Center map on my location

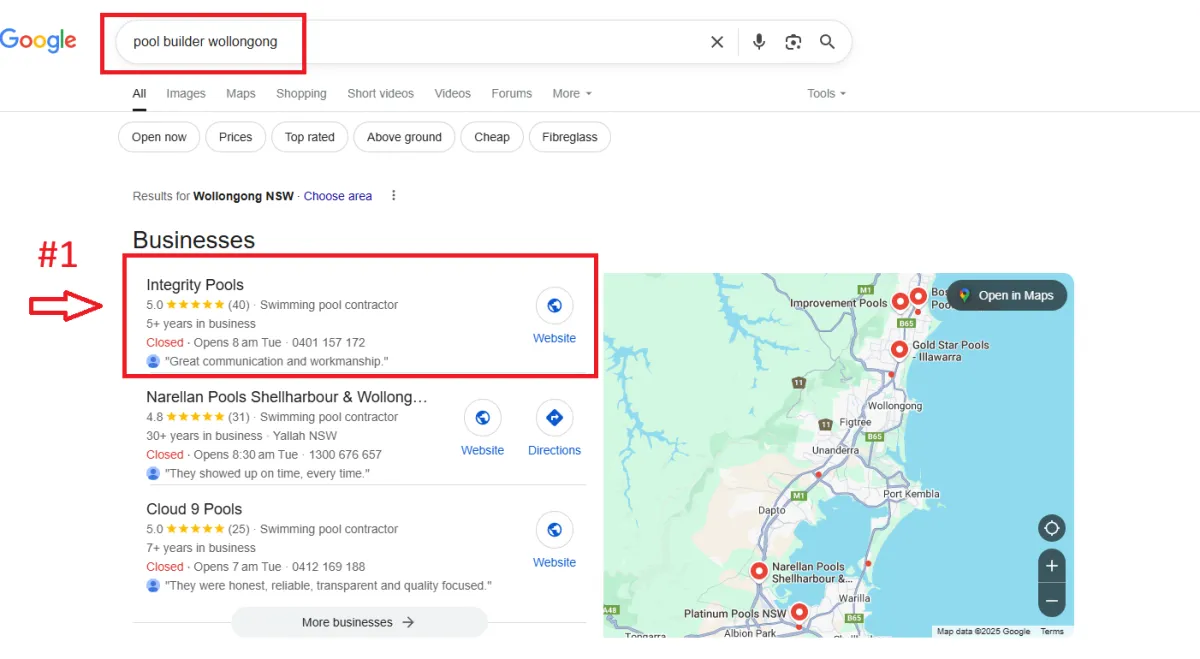click(1051, 528)
